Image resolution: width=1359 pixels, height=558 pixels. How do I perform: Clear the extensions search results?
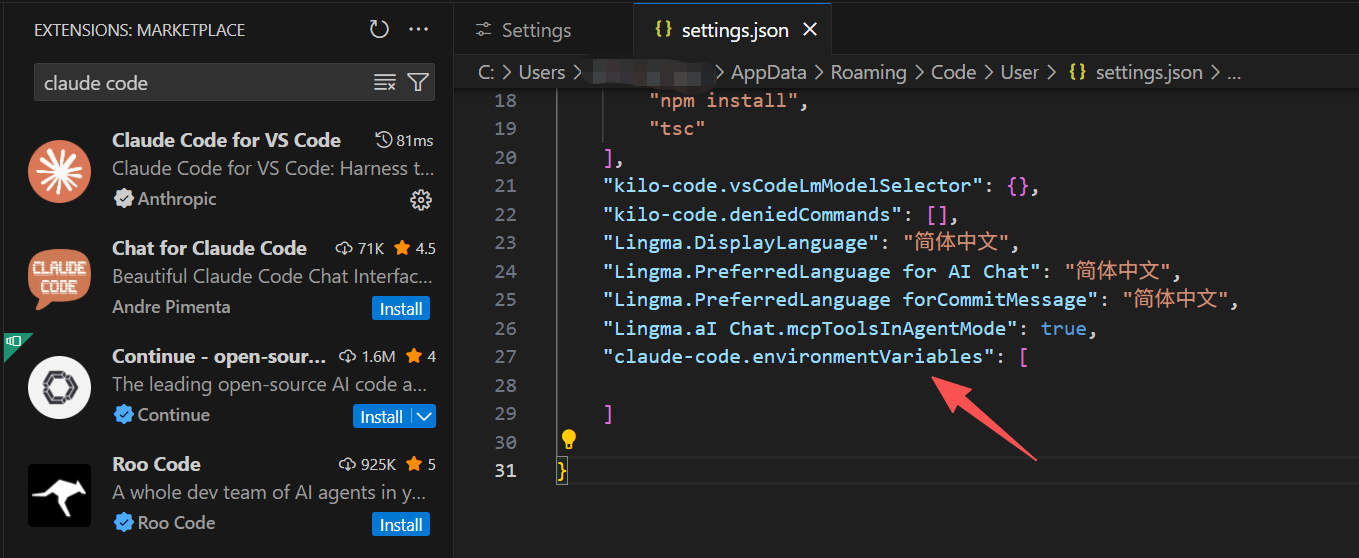(x=385, y=83)
